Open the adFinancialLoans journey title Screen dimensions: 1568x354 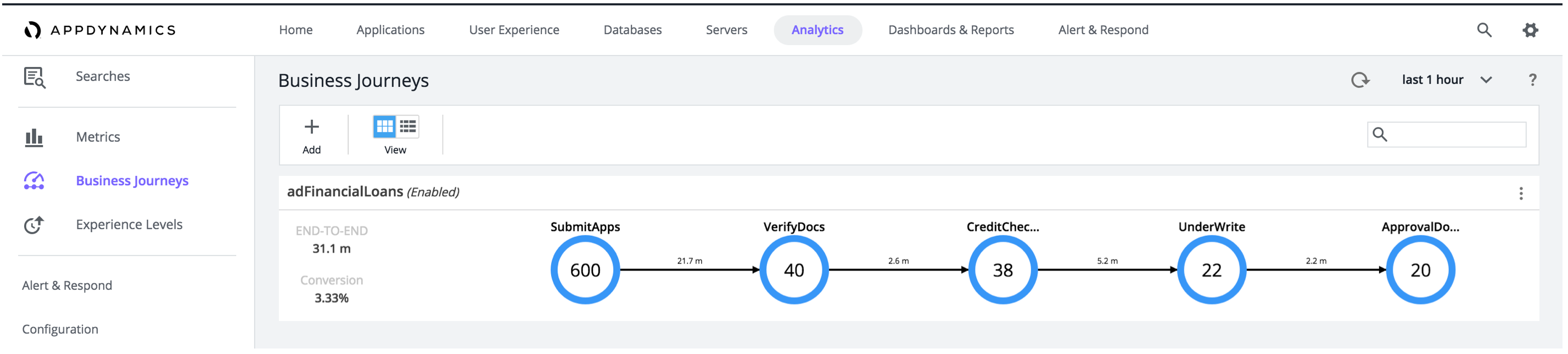pos(346,192)
